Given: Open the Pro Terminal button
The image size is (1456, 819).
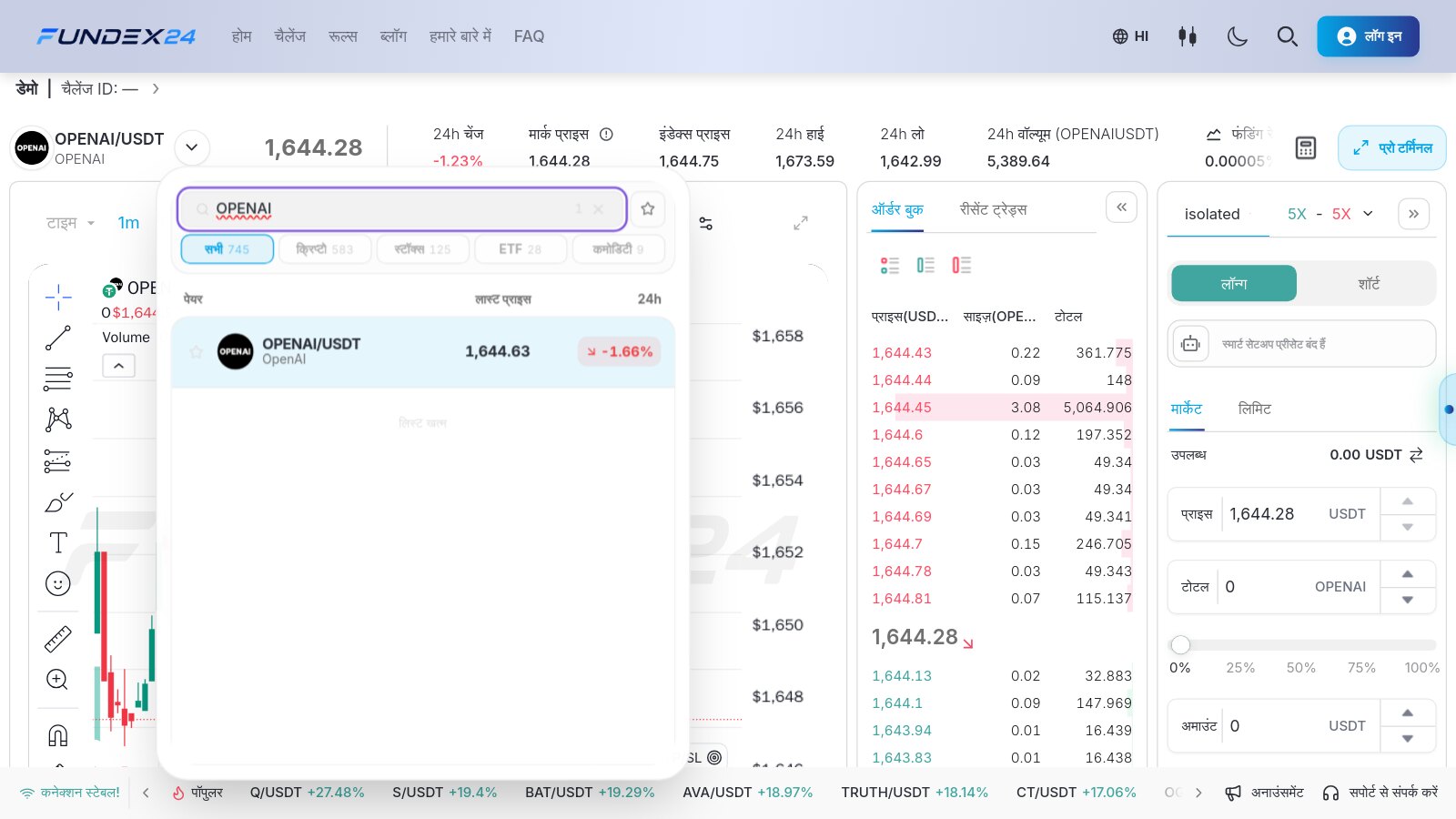Looking at the screenshot, I should (x=1391, y=147).
